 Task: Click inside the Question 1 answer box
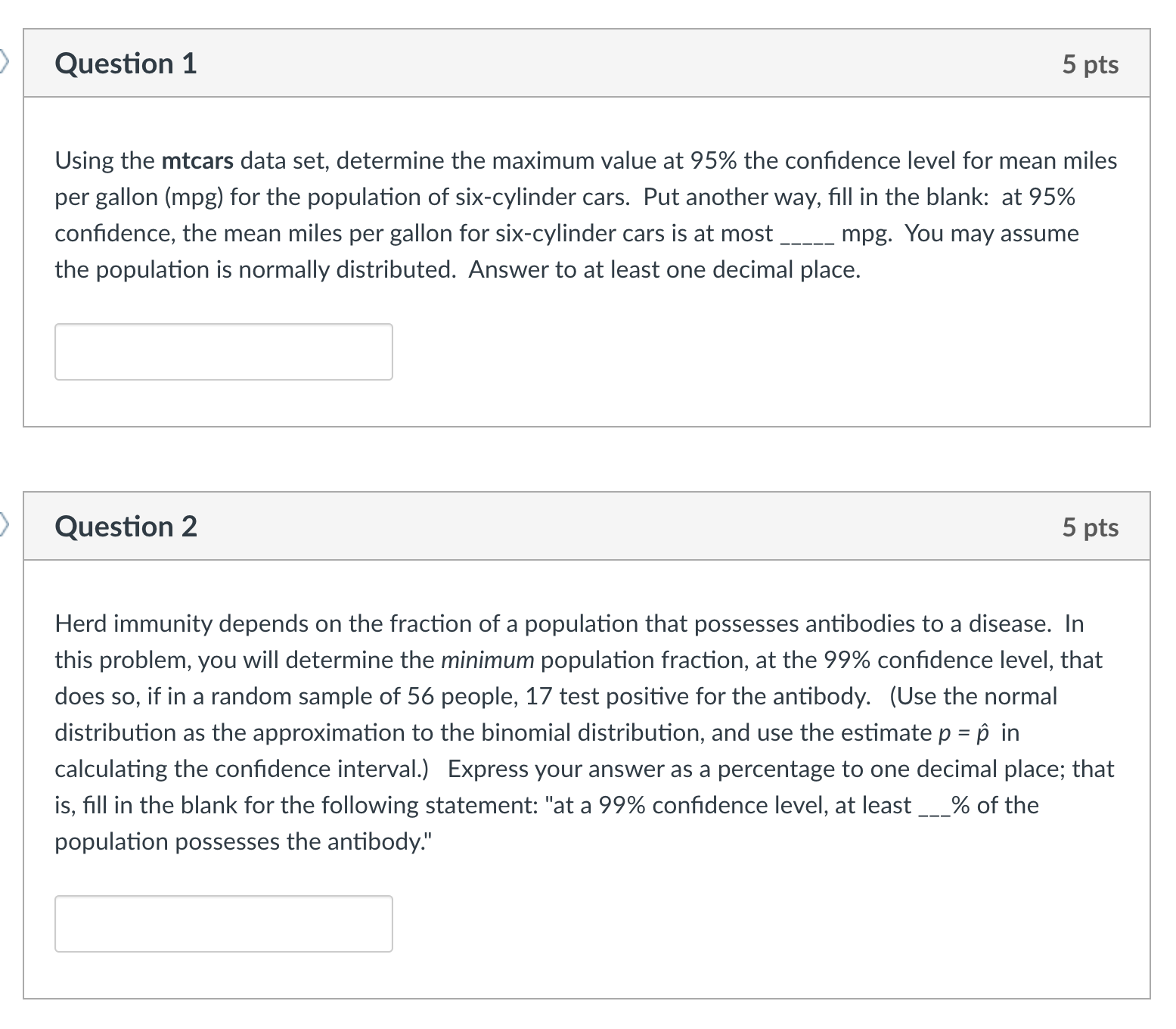[x=223, y=351]
